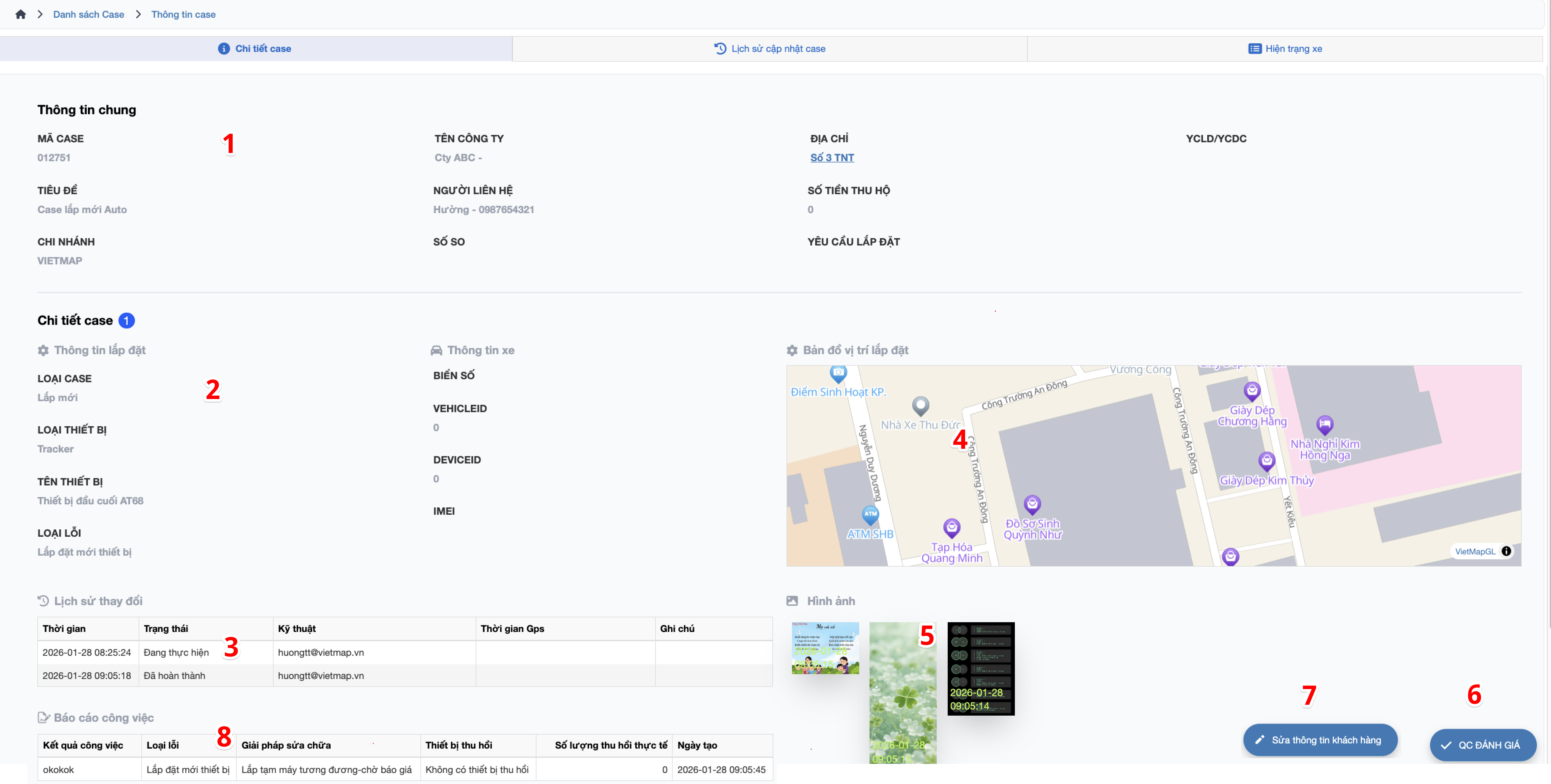Click the blue badge next to Chi tiết case
Image resolution: width=1551 pixels, height=784 pixels.
[x=126, y=320]
